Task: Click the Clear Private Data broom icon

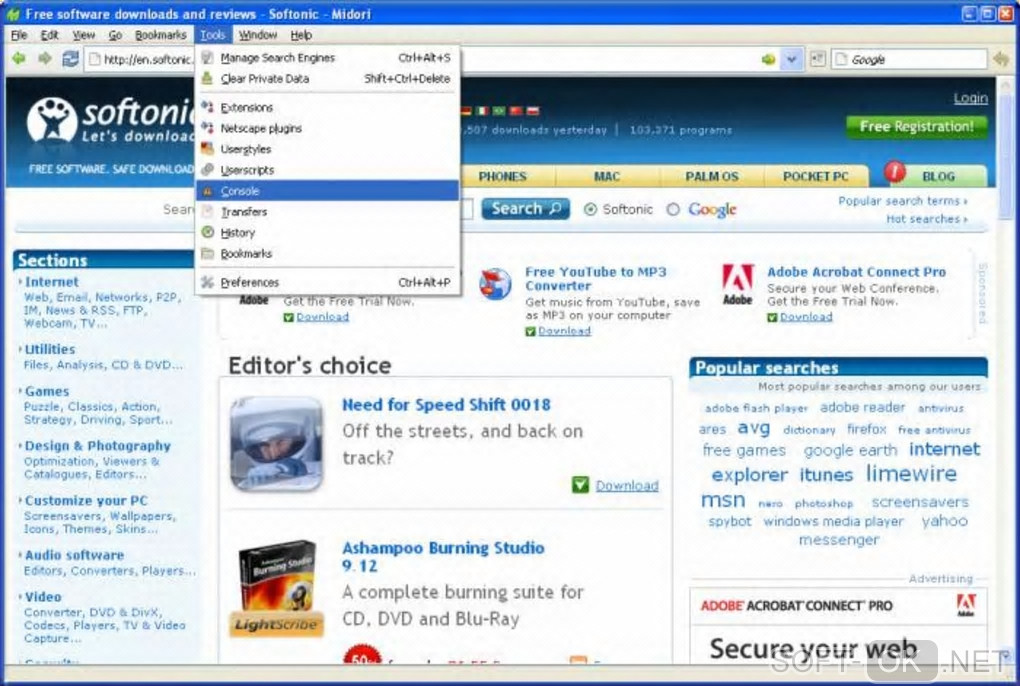Action: click(x=208, y=79)
